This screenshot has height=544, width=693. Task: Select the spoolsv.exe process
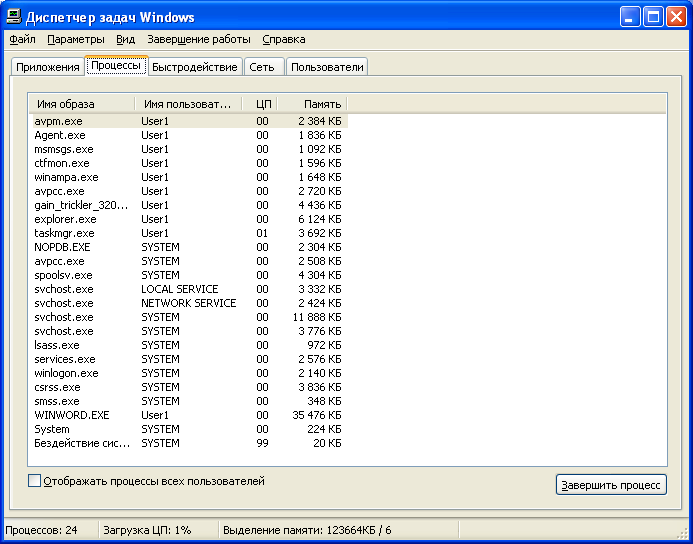[x=190, y=275]
